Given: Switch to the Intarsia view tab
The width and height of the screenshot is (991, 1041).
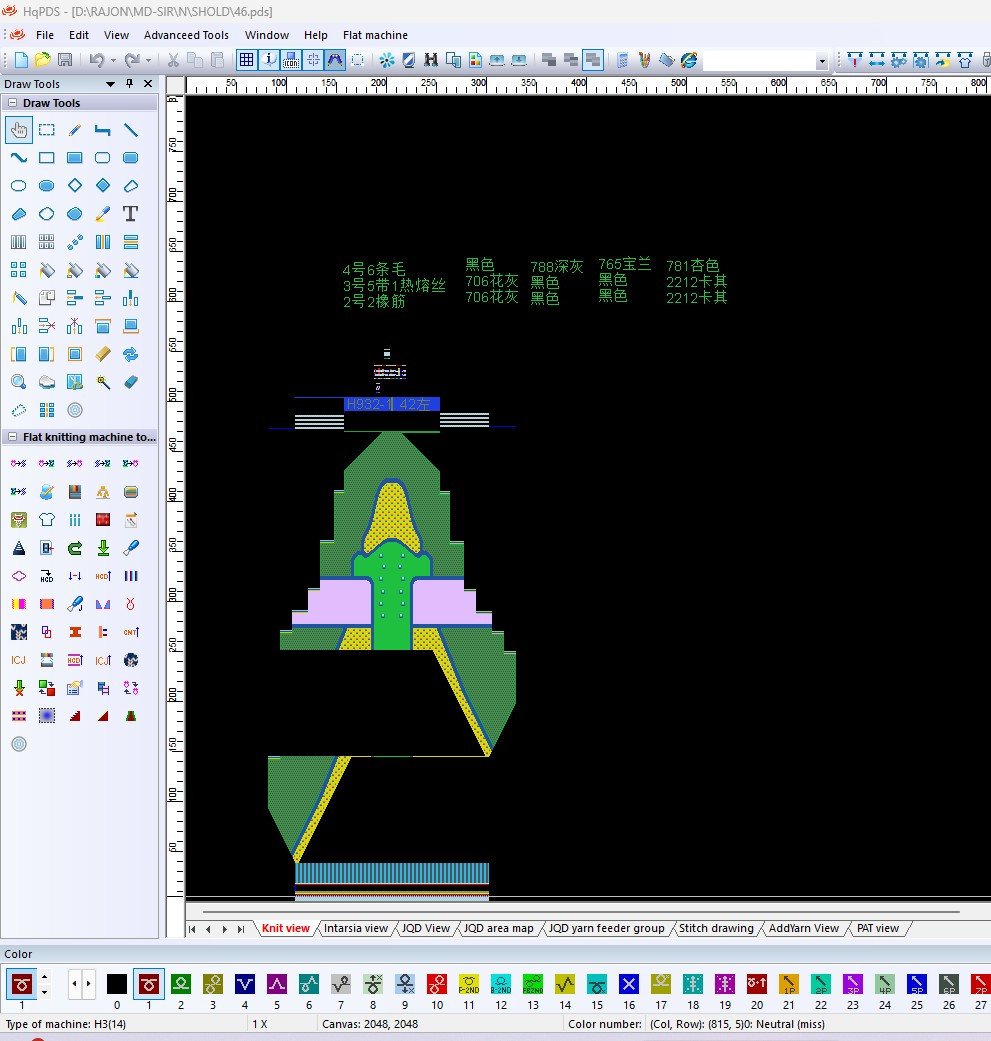Looking at the screenshot, I should 355,928.
